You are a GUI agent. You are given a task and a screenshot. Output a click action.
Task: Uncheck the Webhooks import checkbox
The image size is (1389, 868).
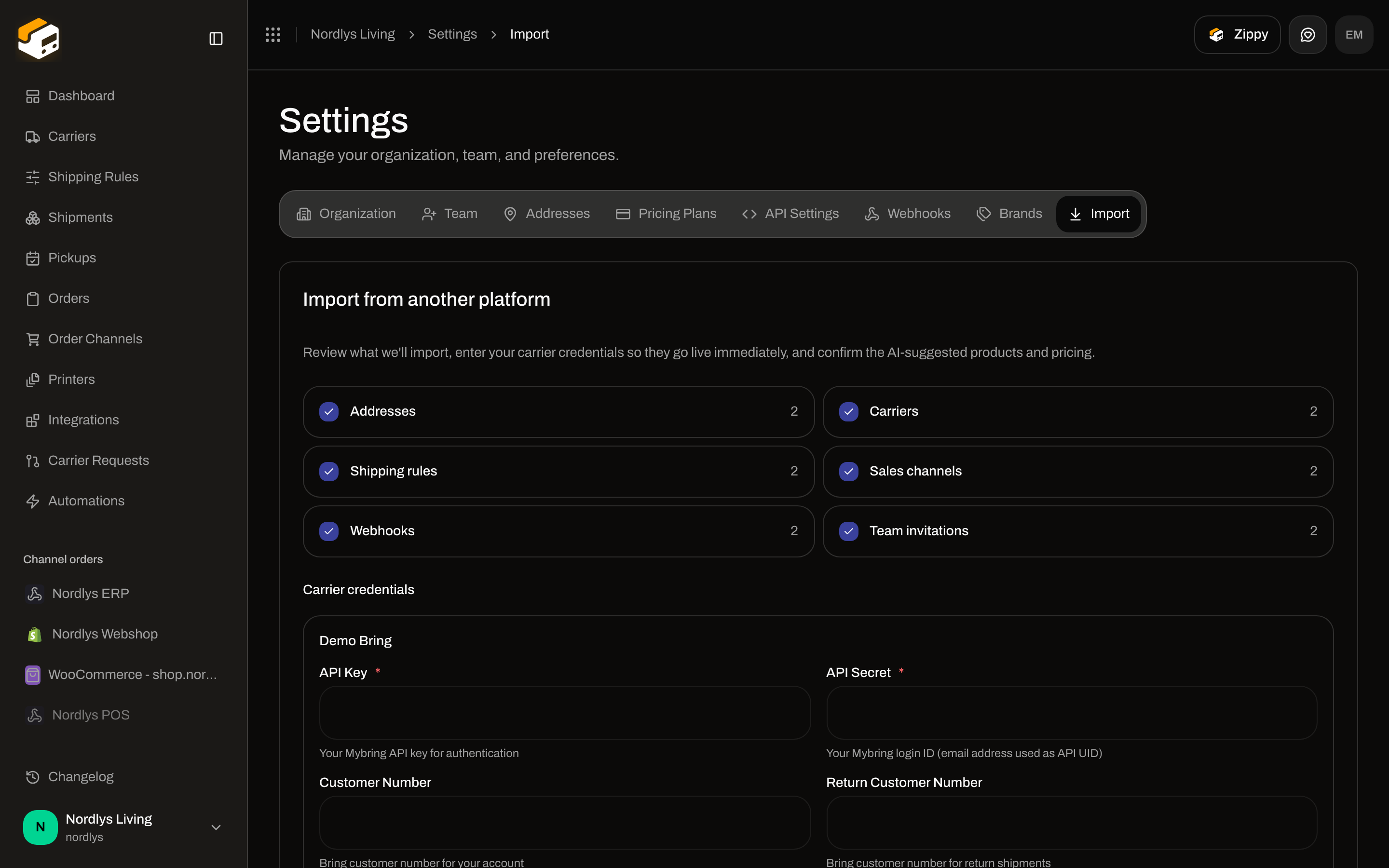click(x=329, y=531)
